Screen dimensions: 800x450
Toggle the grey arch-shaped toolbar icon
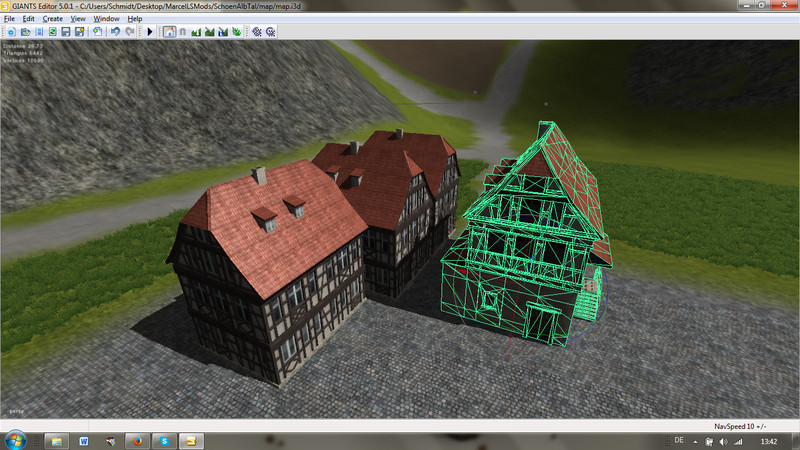coord(183,32)
